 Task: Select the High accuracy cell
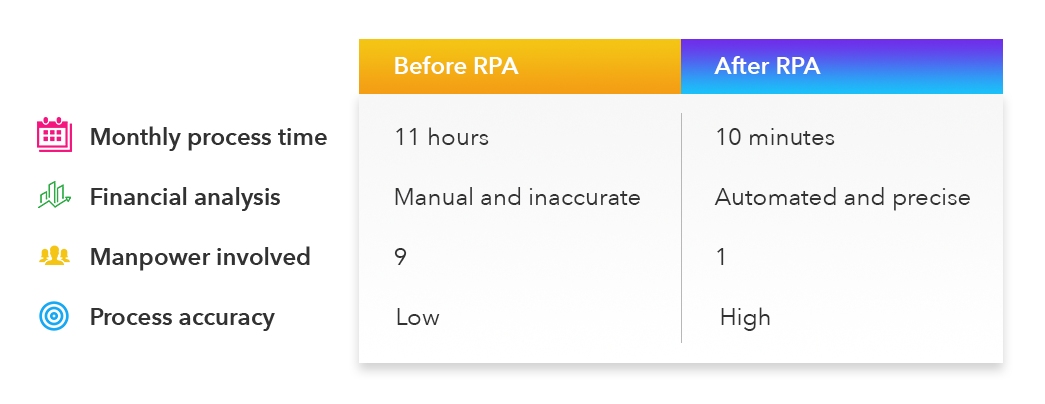pos(745,318)
